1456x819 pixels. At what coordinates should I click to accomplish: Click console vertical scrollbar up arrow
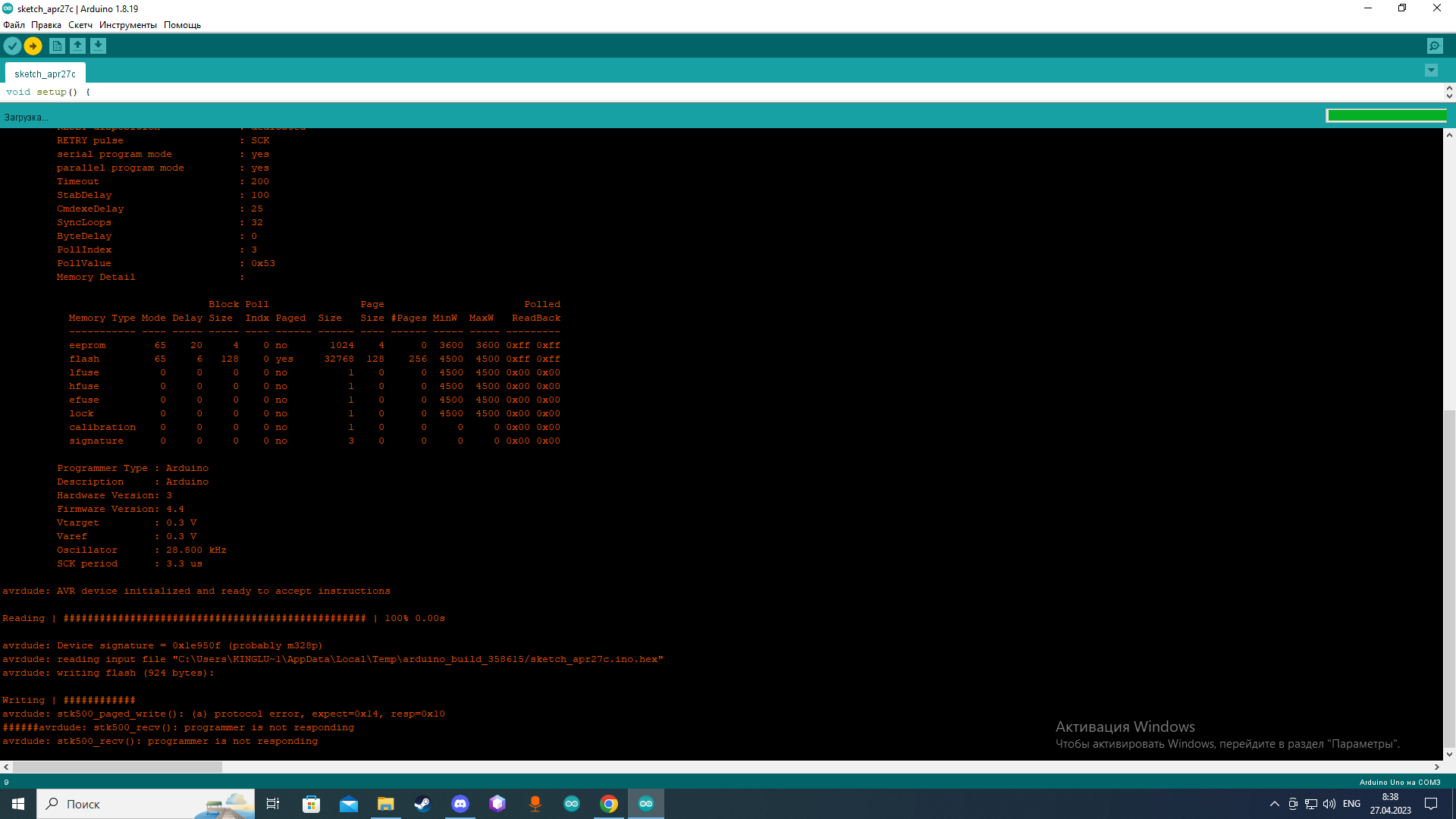coord(1449,135)
